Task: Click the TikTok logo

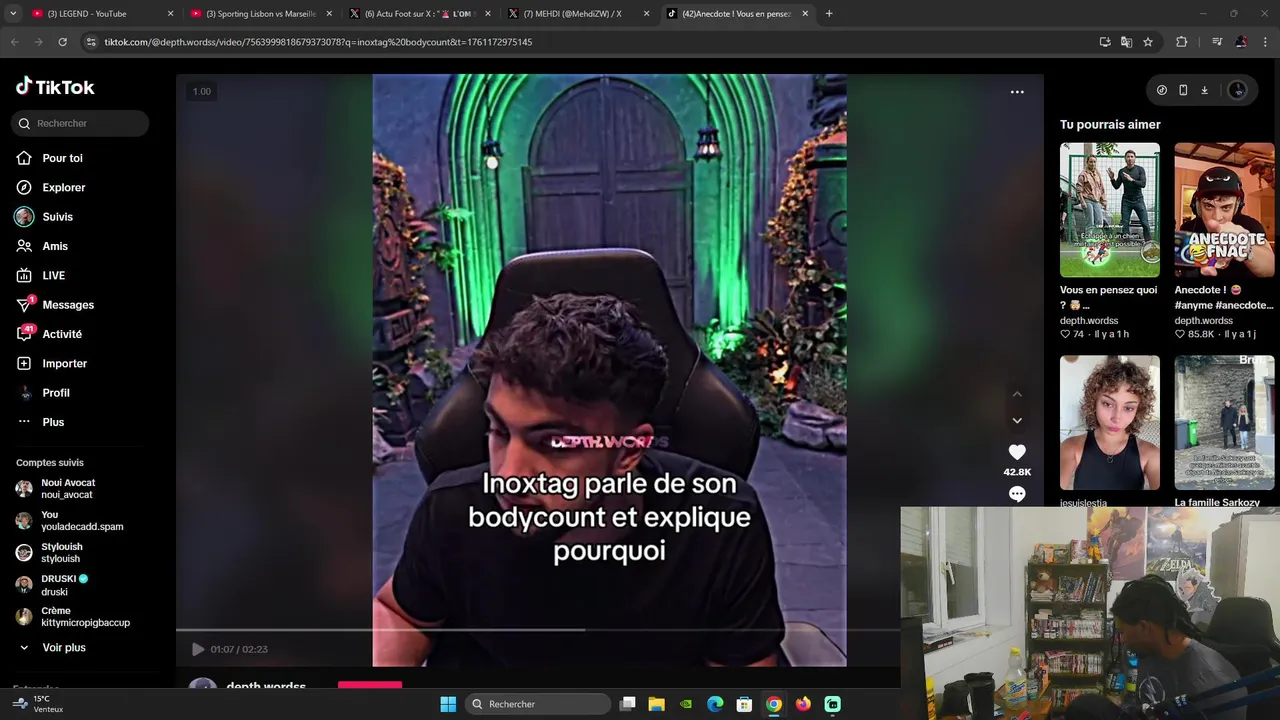Action: (55, 87)
